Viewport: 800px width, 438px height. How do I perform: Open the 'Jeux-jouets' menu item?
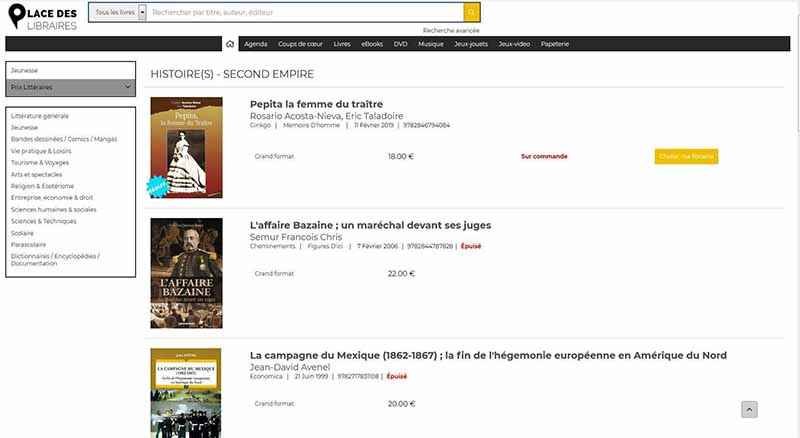(x=471, y=44)
